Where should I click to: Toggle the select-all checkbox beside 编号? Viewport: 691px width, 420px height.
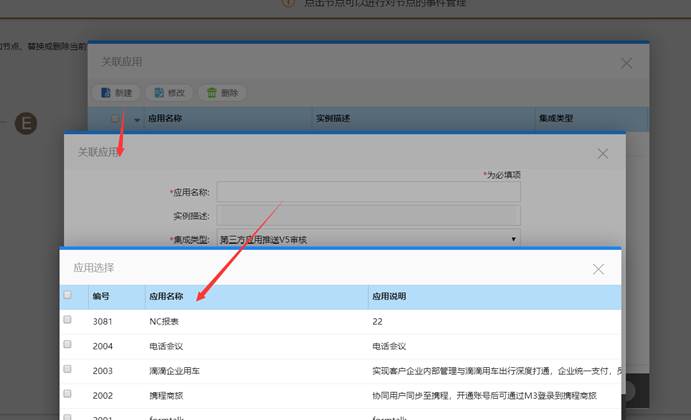coord(67,295)
